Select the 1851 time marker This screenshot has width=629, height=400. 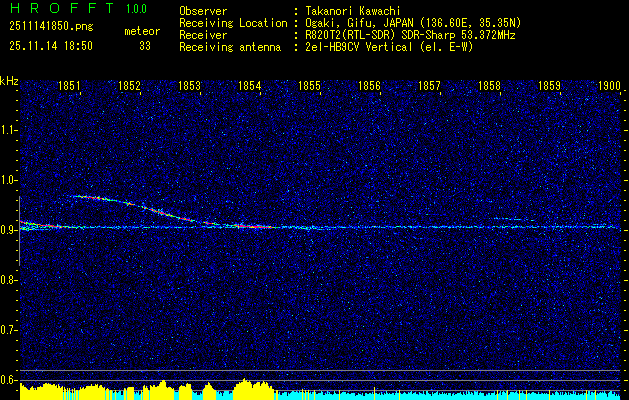pos(70,87)
